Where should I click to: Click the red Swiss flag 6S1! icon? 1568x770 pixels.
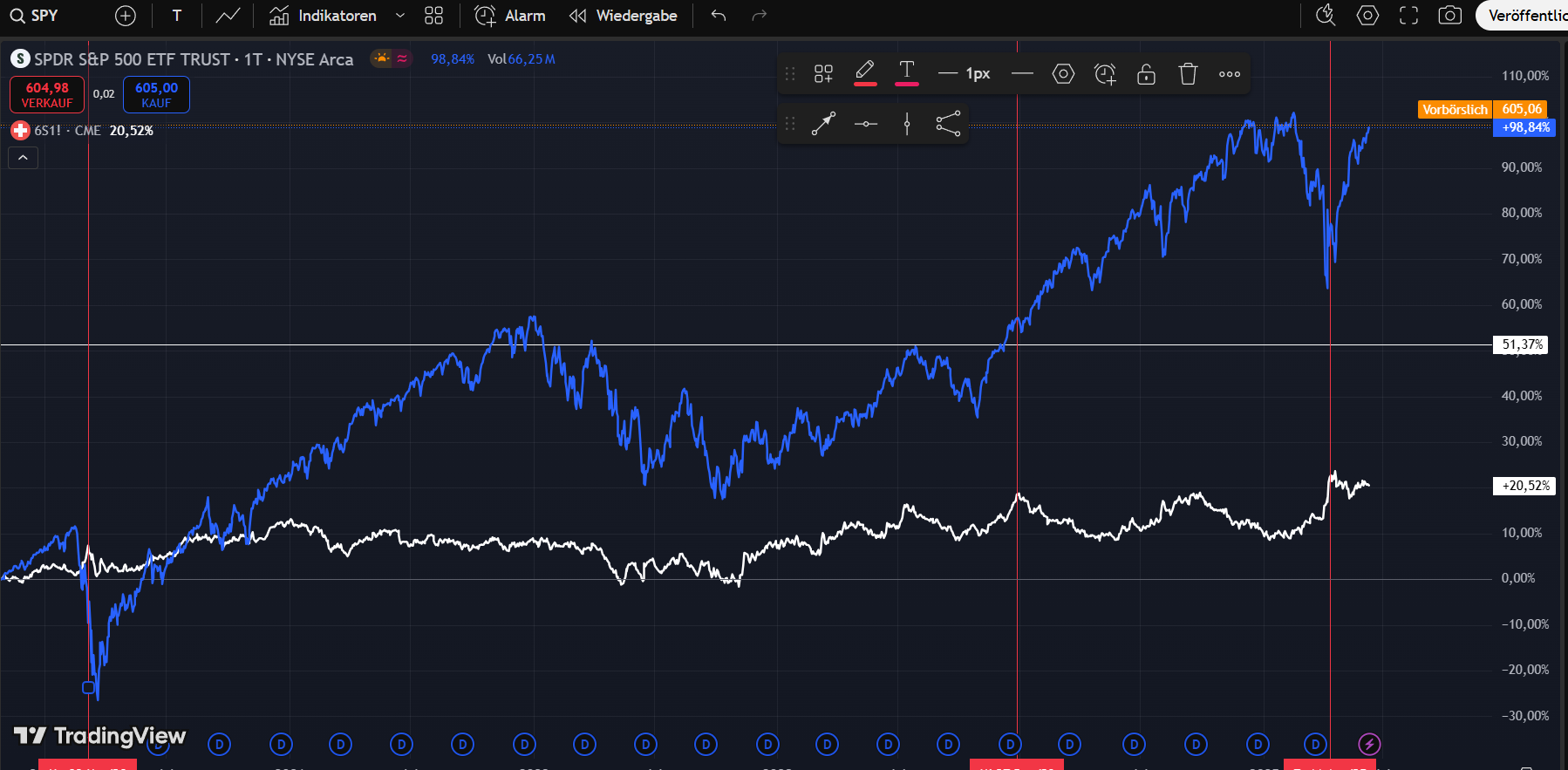(20, 131)
